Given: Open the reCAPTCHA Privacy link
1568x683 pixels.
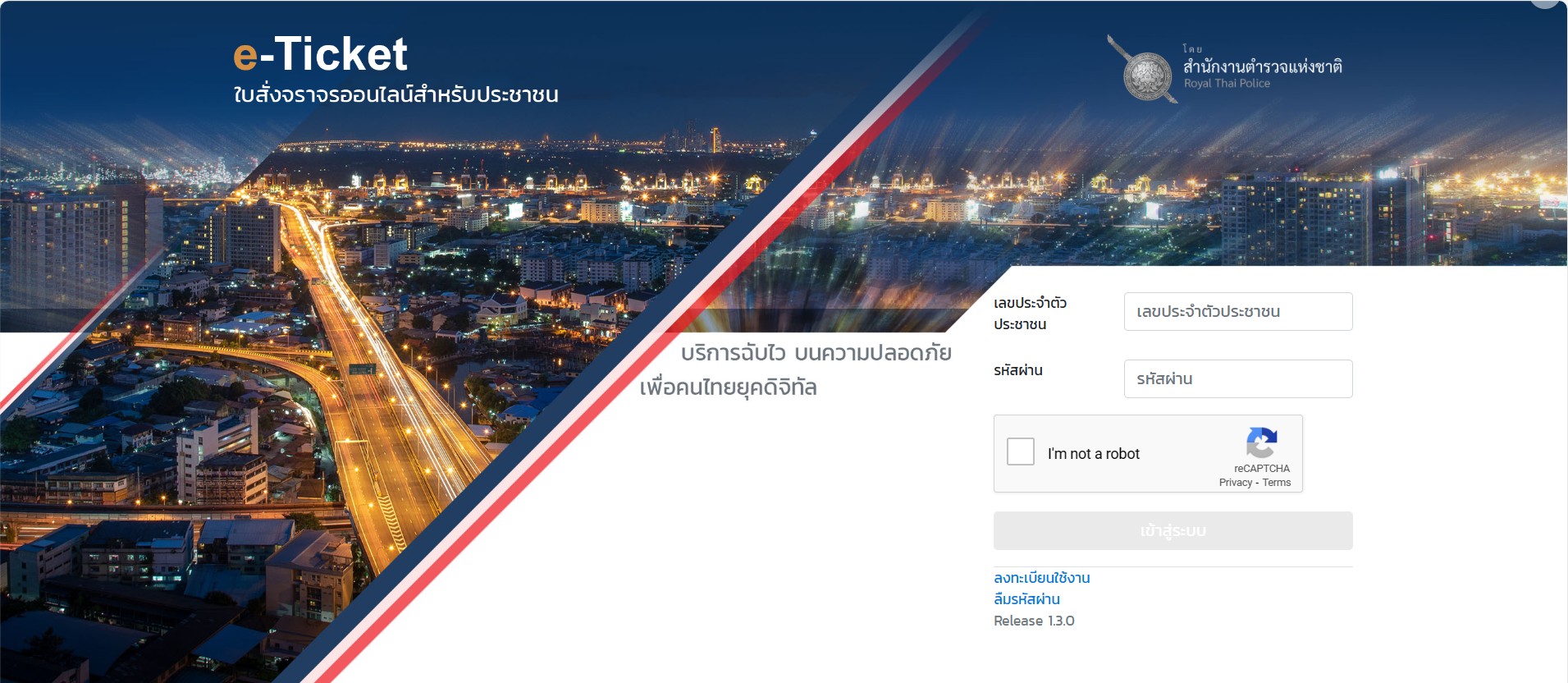Looking at the screenshot, I should point(1235,483).
